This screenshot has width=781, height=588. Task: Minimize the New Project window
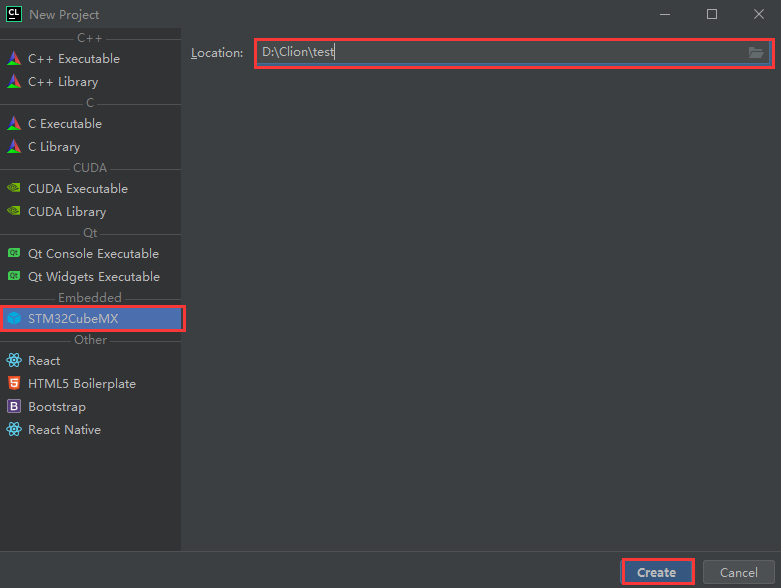click(665, 14)
